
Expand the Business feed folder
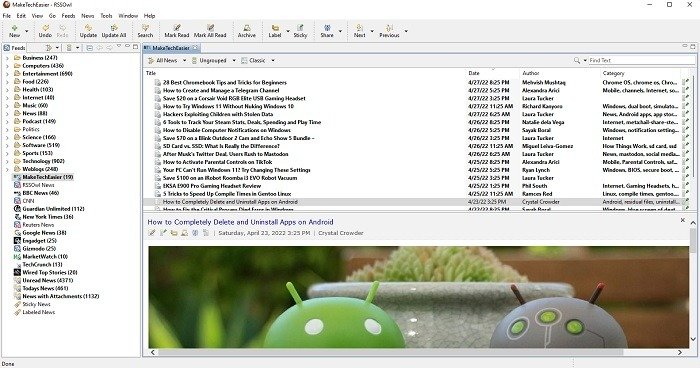pos(7,58)
